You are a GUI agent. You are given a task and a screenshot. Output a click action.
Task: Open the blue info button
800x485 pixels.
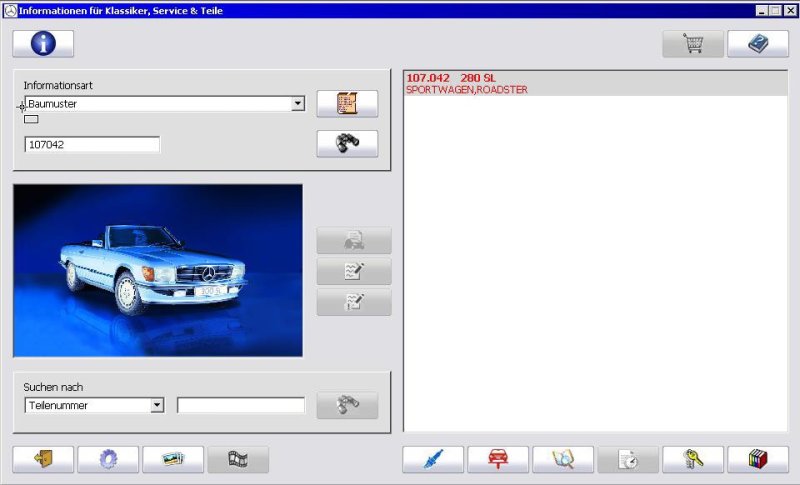tap(43, 43)
